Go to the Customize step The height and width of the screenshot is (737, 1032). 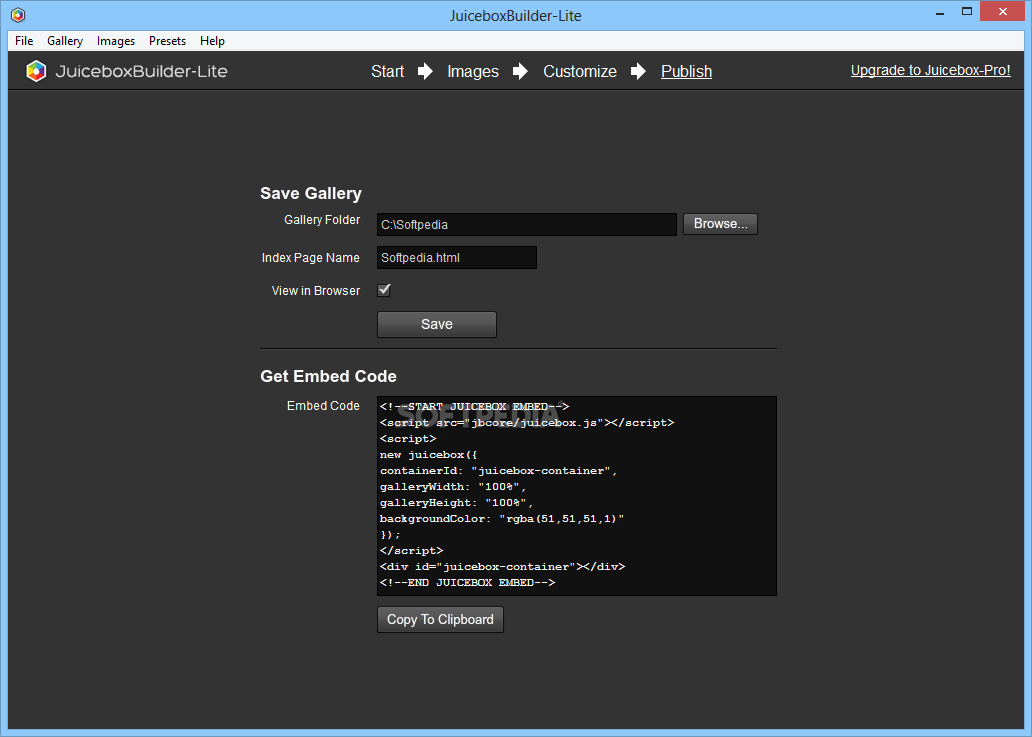pos(580,71)
